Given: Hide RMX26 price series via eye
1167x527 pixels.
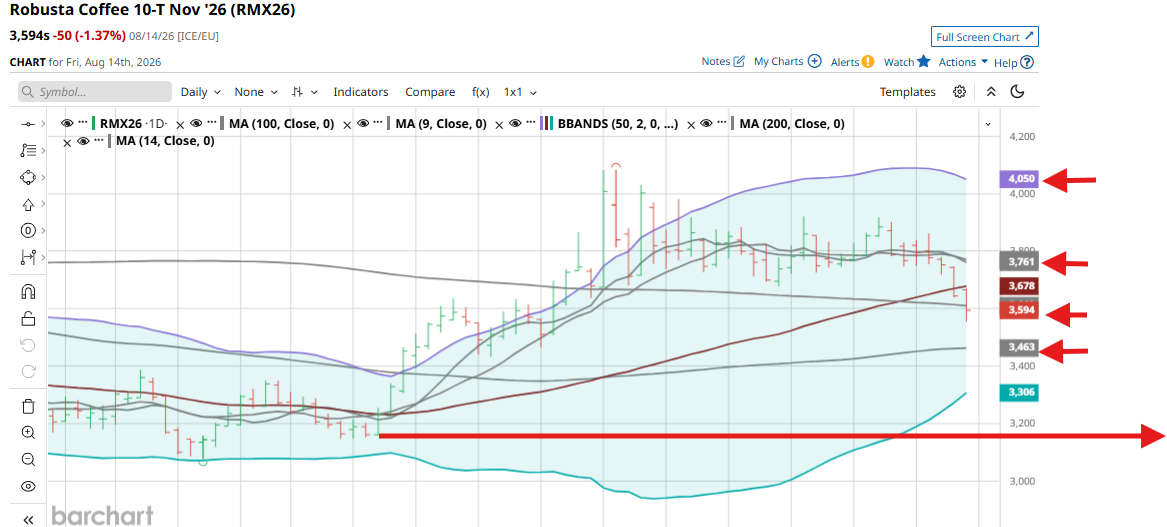Looking at the screenshot, I should [67, 124].
